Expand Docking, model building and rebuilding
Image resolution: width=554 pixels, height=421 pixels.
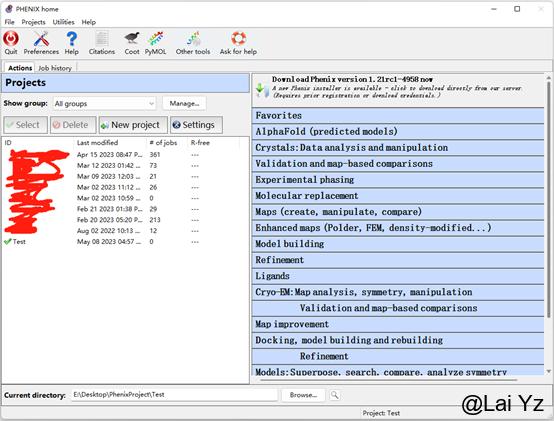click(398, 340)
